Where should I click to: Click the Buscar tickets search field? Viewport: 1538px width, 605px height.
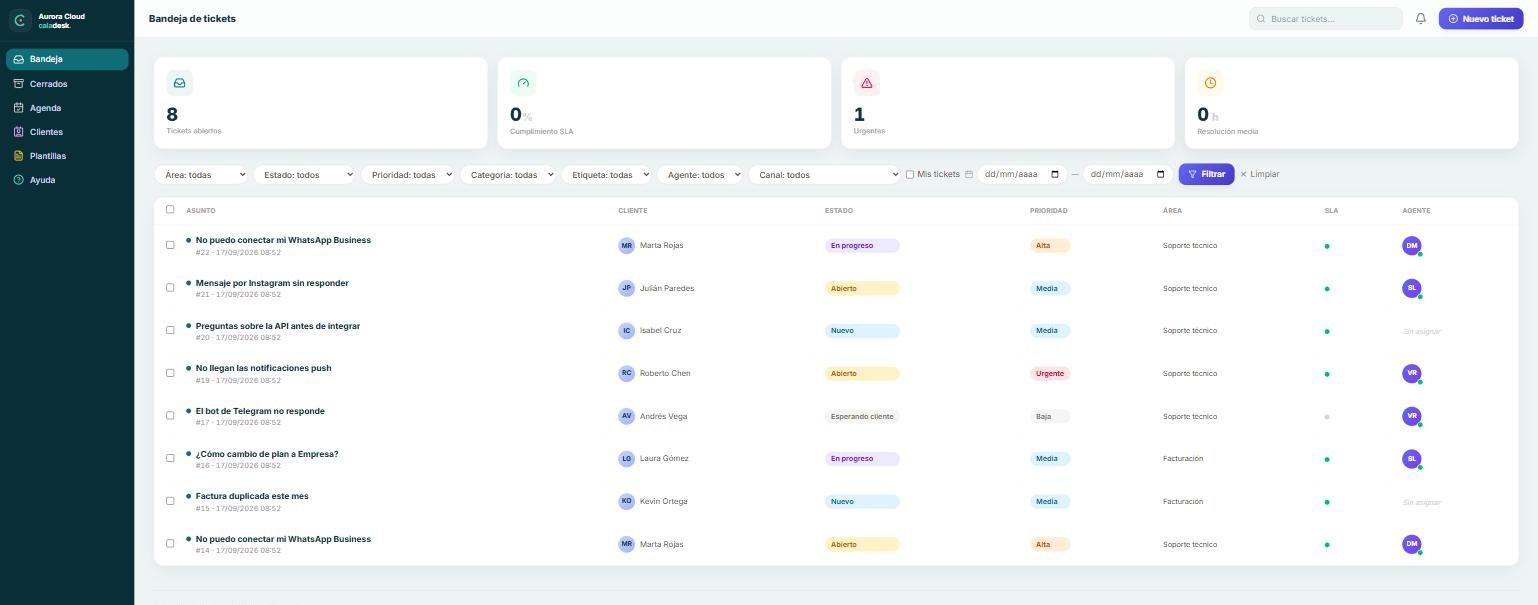[x=1326, y=19]
